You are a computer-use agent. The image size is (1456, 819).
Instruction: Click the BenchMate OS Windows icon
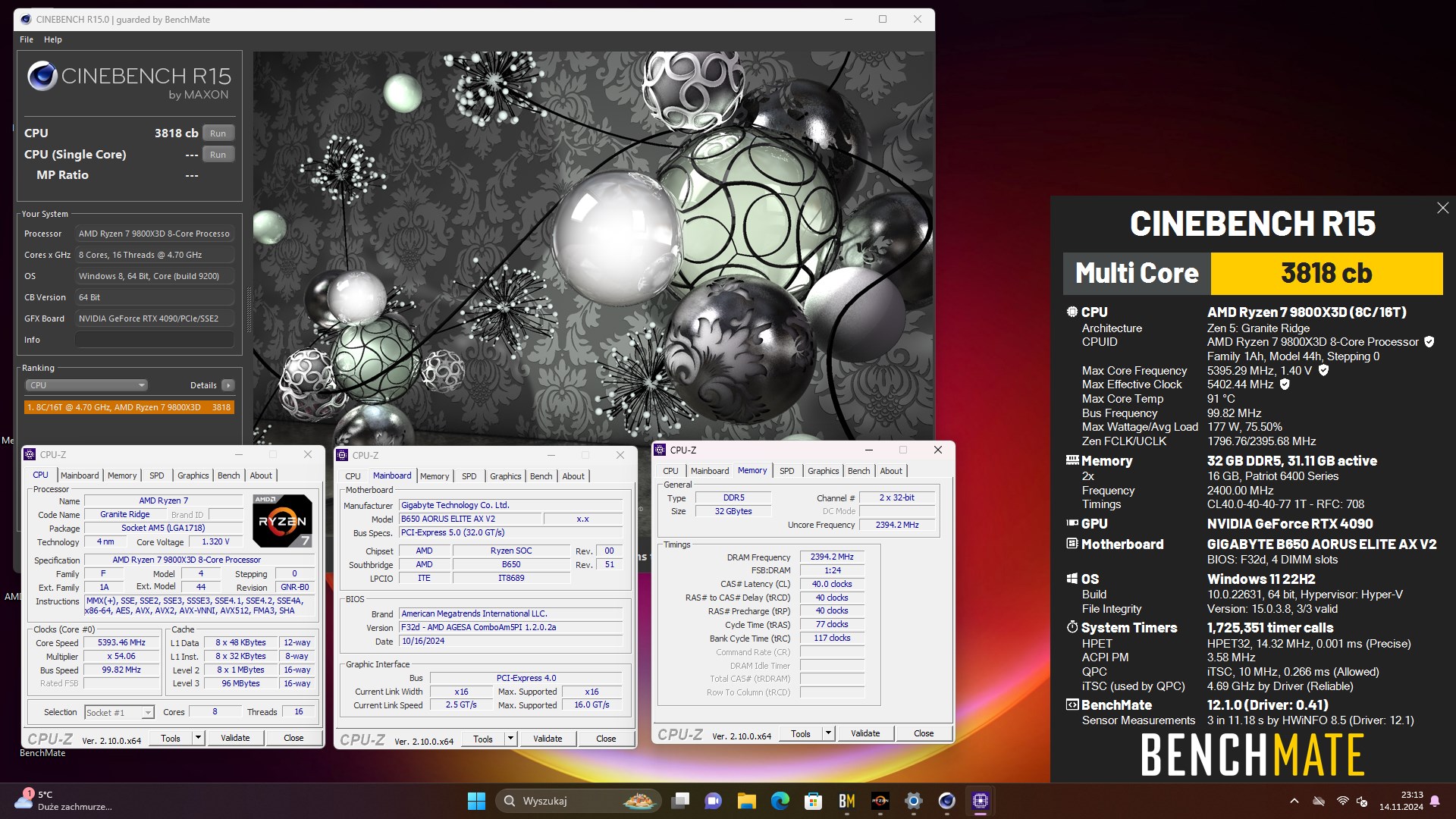[1072, 579]
